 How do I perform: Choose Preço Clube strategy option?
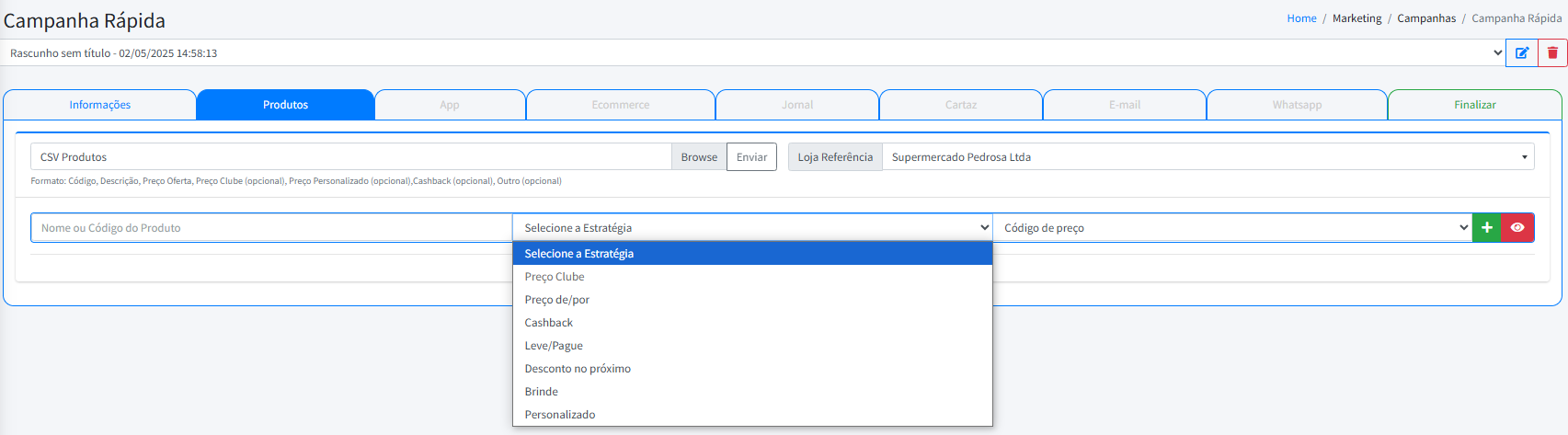555,277
